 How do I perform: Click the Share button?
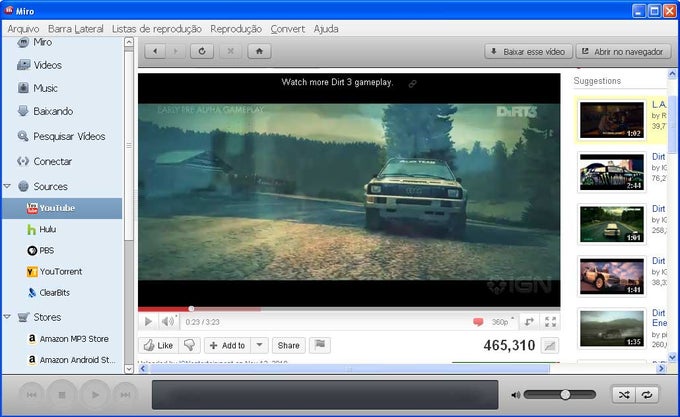pyautogui.click(x=288, y=345)
